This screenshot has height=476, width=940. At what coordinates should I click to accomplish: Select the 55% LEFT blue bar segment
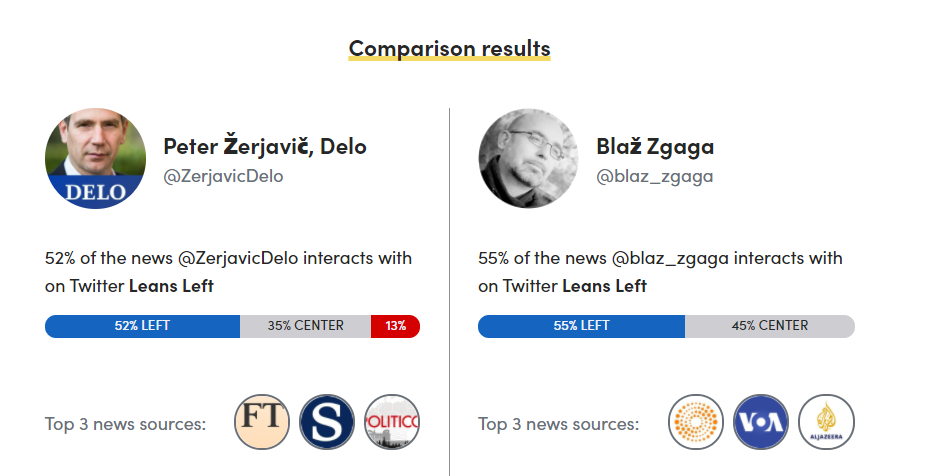coord(581,326)
